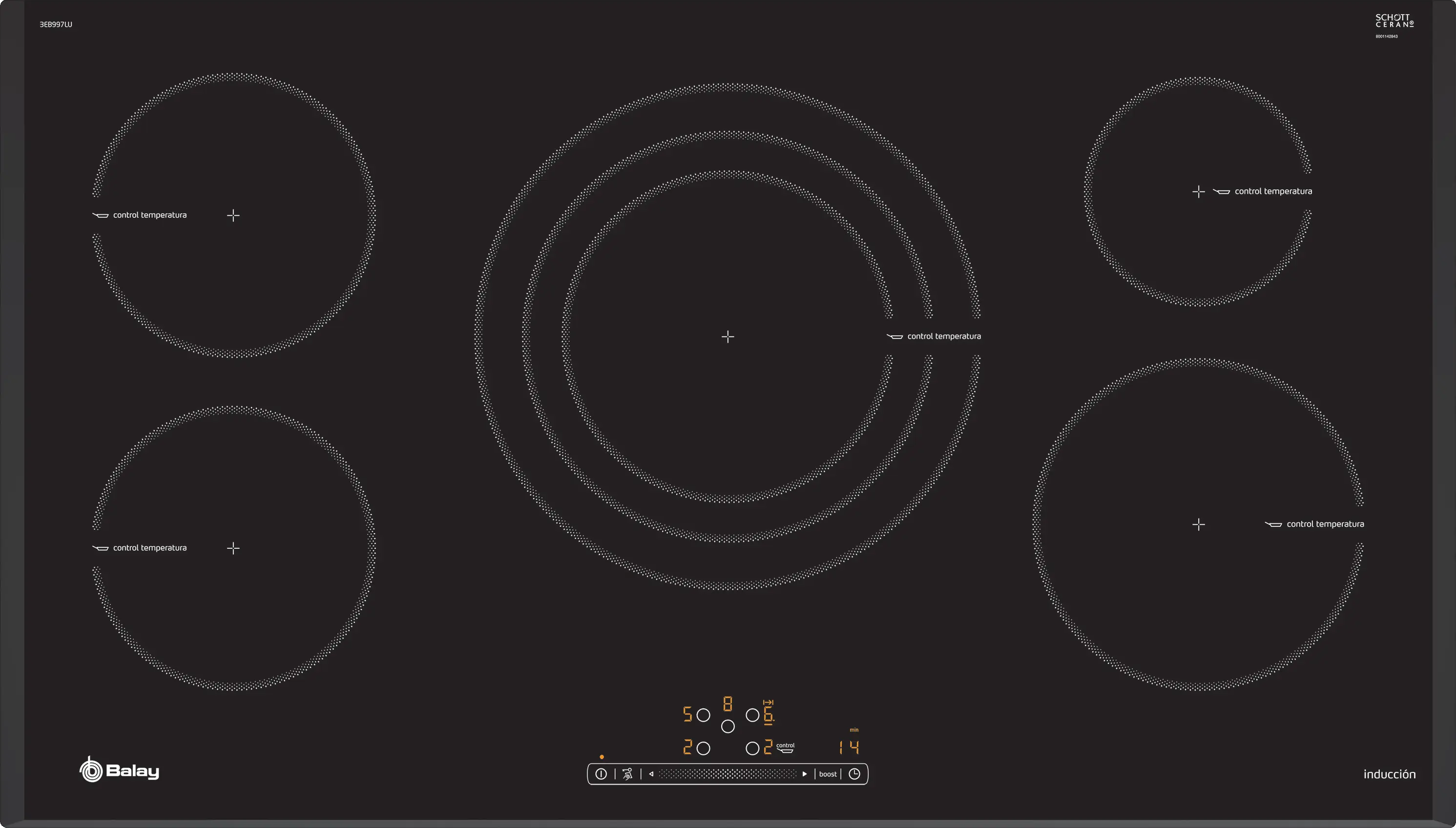This screenshot has width=1456, height=828.
Task: Select the center zone circle below the 8
Action: tap(728, 726)
